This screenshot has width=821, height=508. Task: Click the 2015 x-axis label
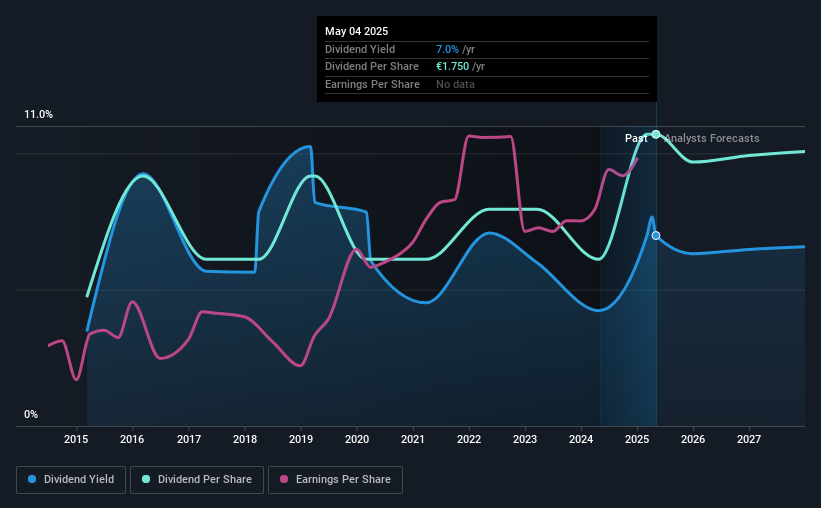pyautogui.click(x=76, y=439)
